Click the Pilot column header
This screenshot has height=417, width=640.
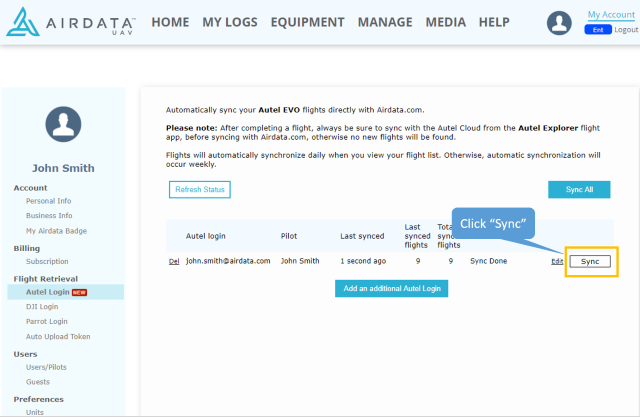click(289, 236)
